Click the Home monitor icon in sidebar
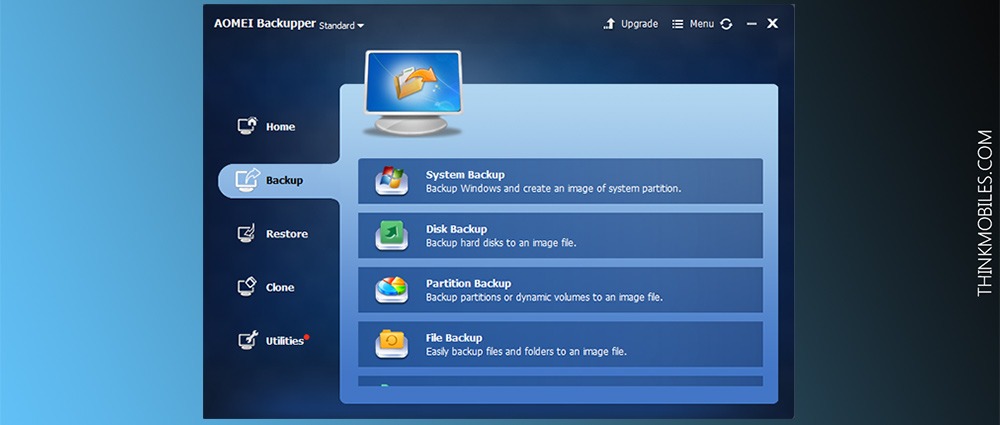The width and height of the screenshot is (1000, 425). coord(247,126)
